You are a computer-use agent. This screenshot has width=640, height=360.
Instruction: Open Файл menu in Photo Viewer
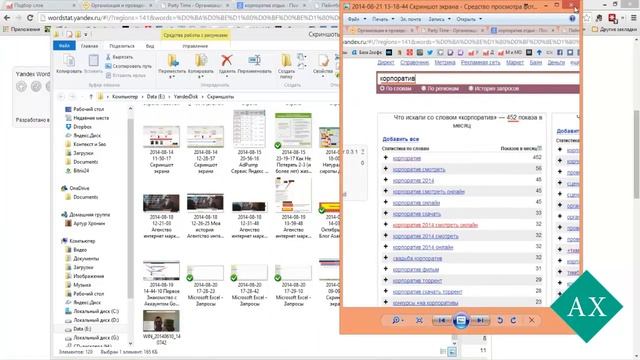pos(357,19)
